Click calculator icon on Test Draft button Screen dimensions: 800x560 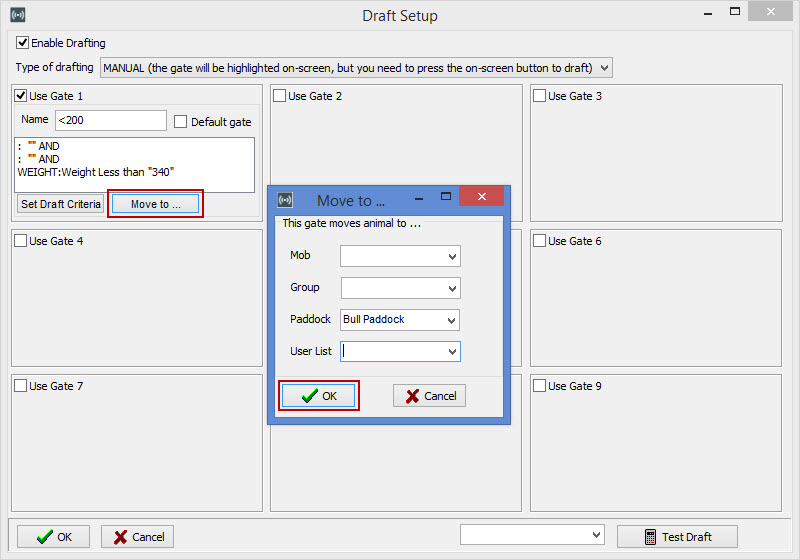coord(650,537)
